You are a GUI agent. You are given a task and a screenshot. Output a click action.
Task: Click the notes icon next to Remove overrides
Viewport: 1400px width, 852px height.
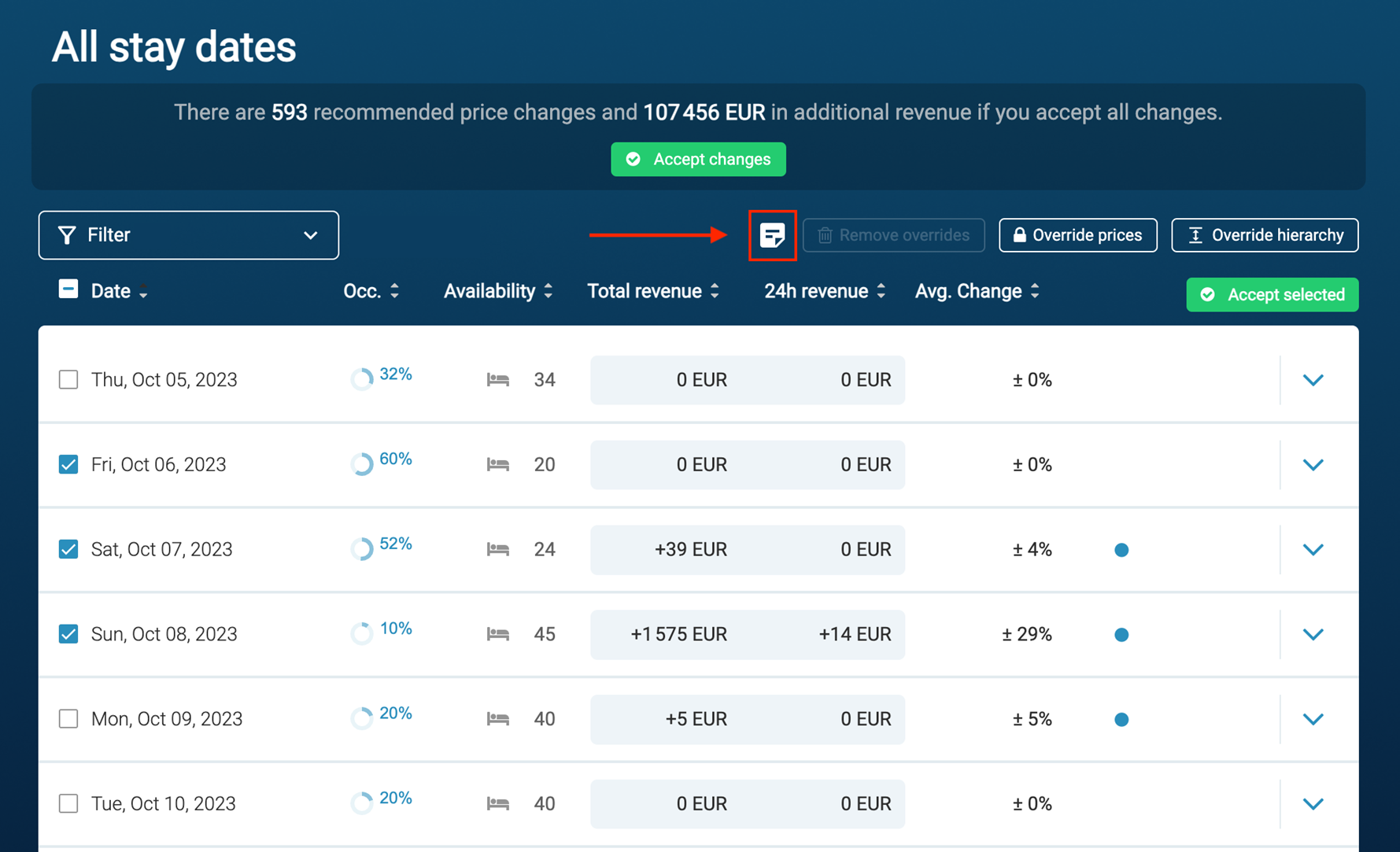(772, 235)
